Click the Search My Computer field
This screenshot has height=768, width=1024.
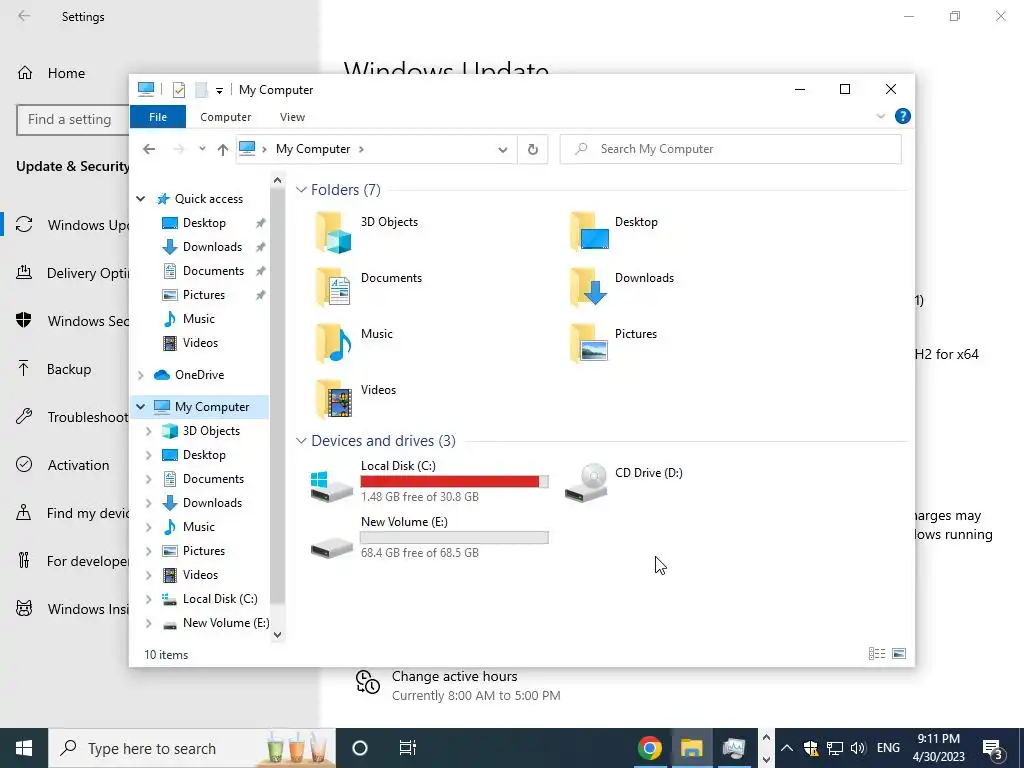pyautogui.click(x=730, y=149)
